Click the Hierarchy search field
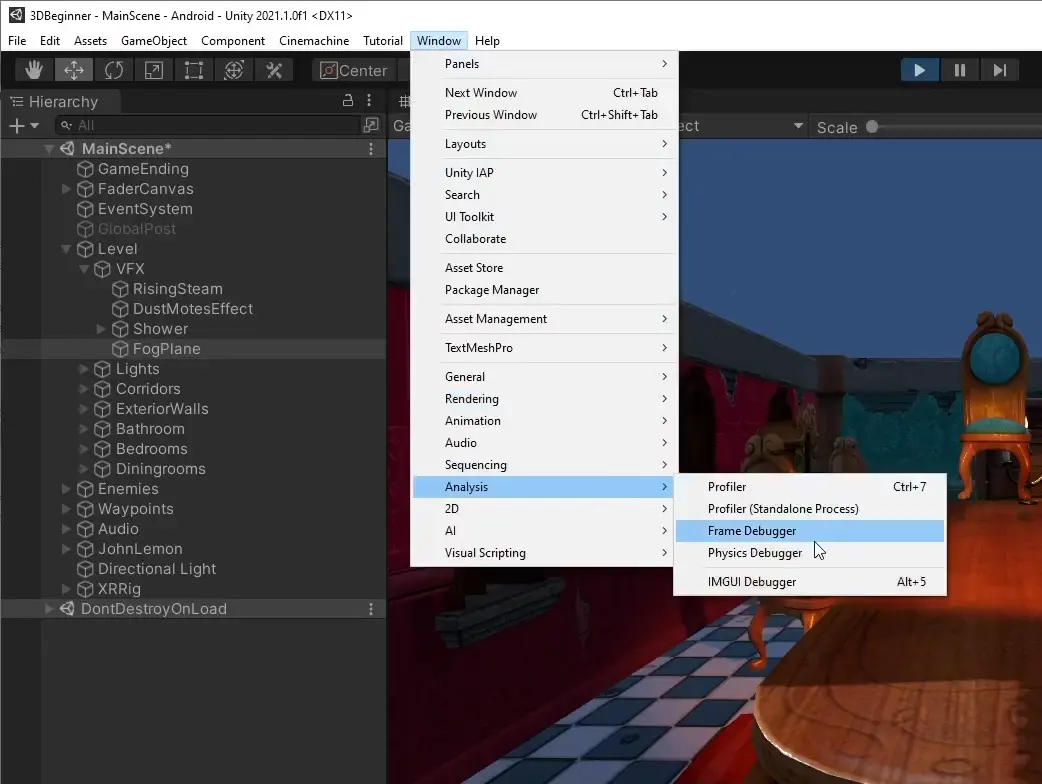 click(210, 125)
